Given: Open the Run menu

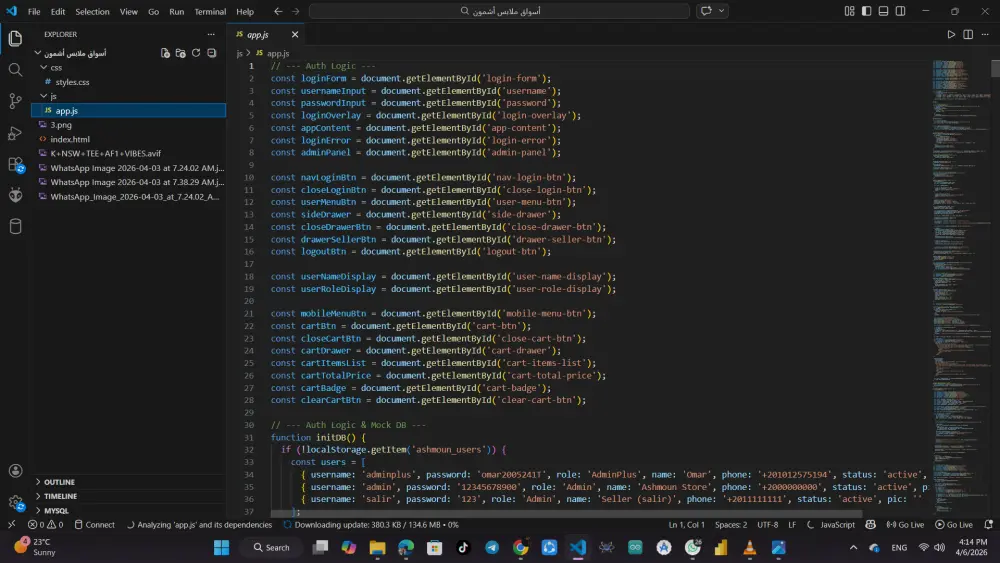Looking at the screenshot, I should (177, 11).
